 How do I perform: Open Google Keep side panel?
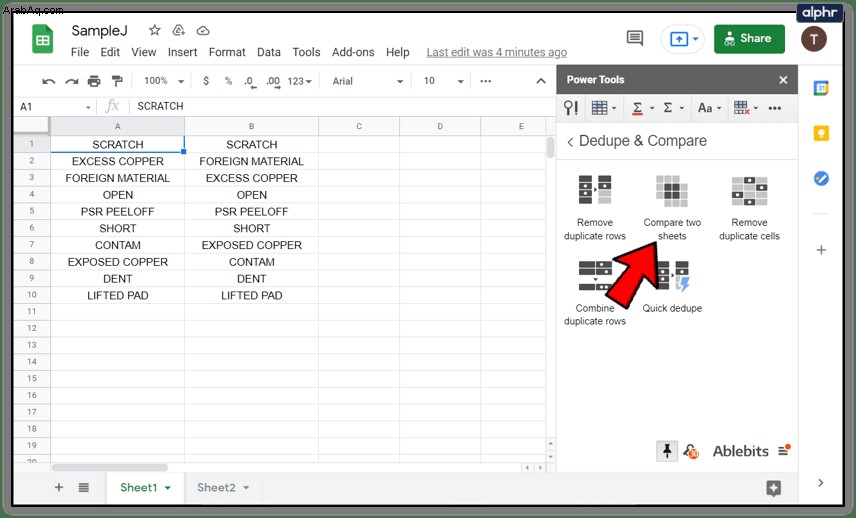821,133
